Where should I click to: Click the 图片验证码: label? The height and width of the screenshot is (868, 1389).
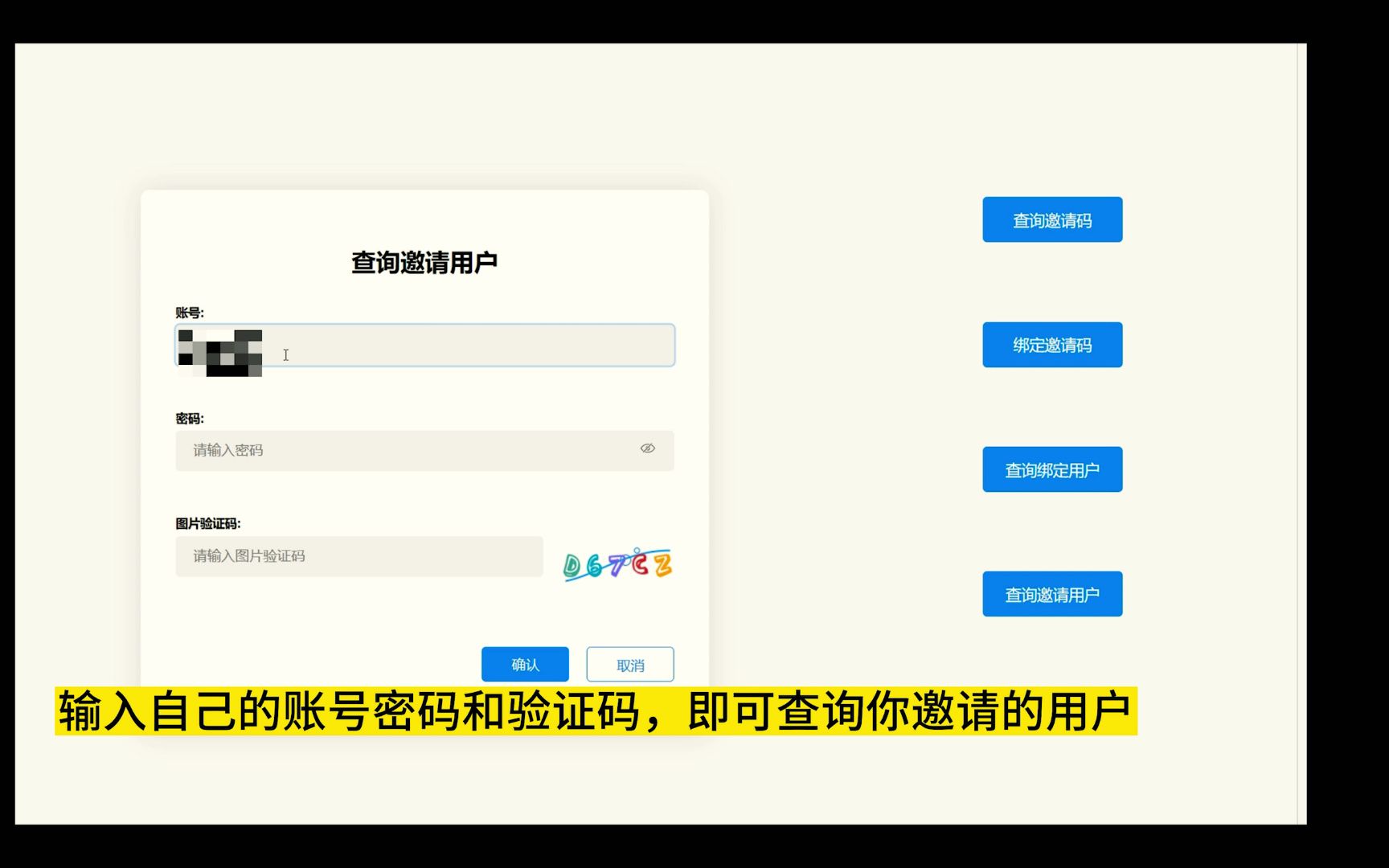(208, 524)
